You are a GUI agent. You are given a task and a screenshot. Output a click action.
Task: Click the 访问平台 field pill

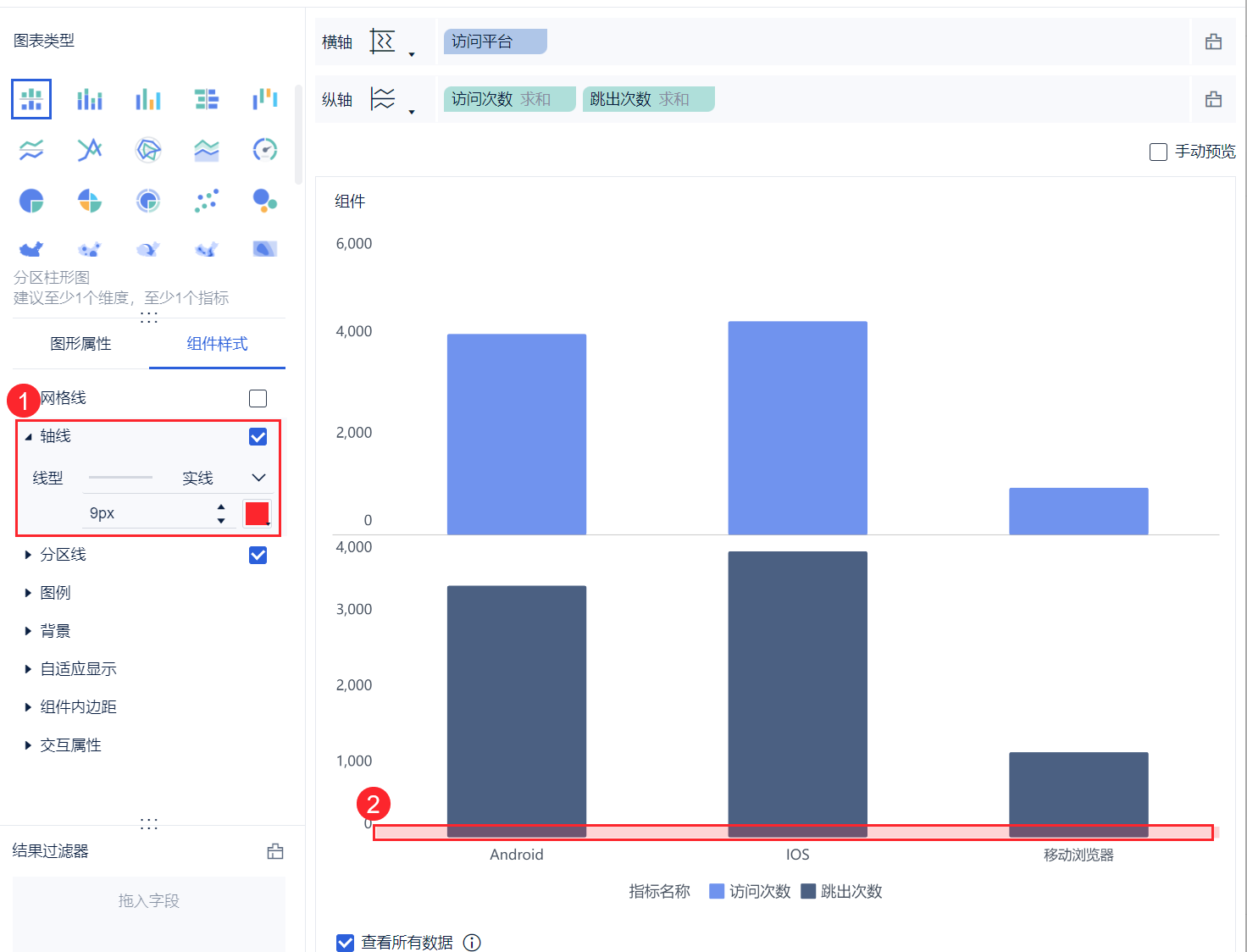pyautogui.click(x=496, y=42)
